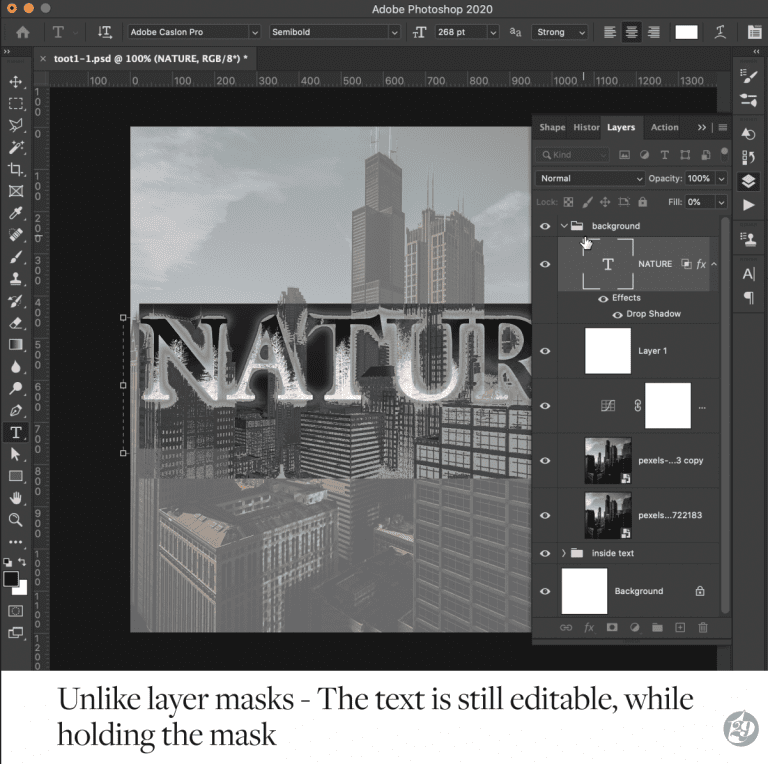
Task: Select the Healing Brush tool
Action: pos(16,235)
